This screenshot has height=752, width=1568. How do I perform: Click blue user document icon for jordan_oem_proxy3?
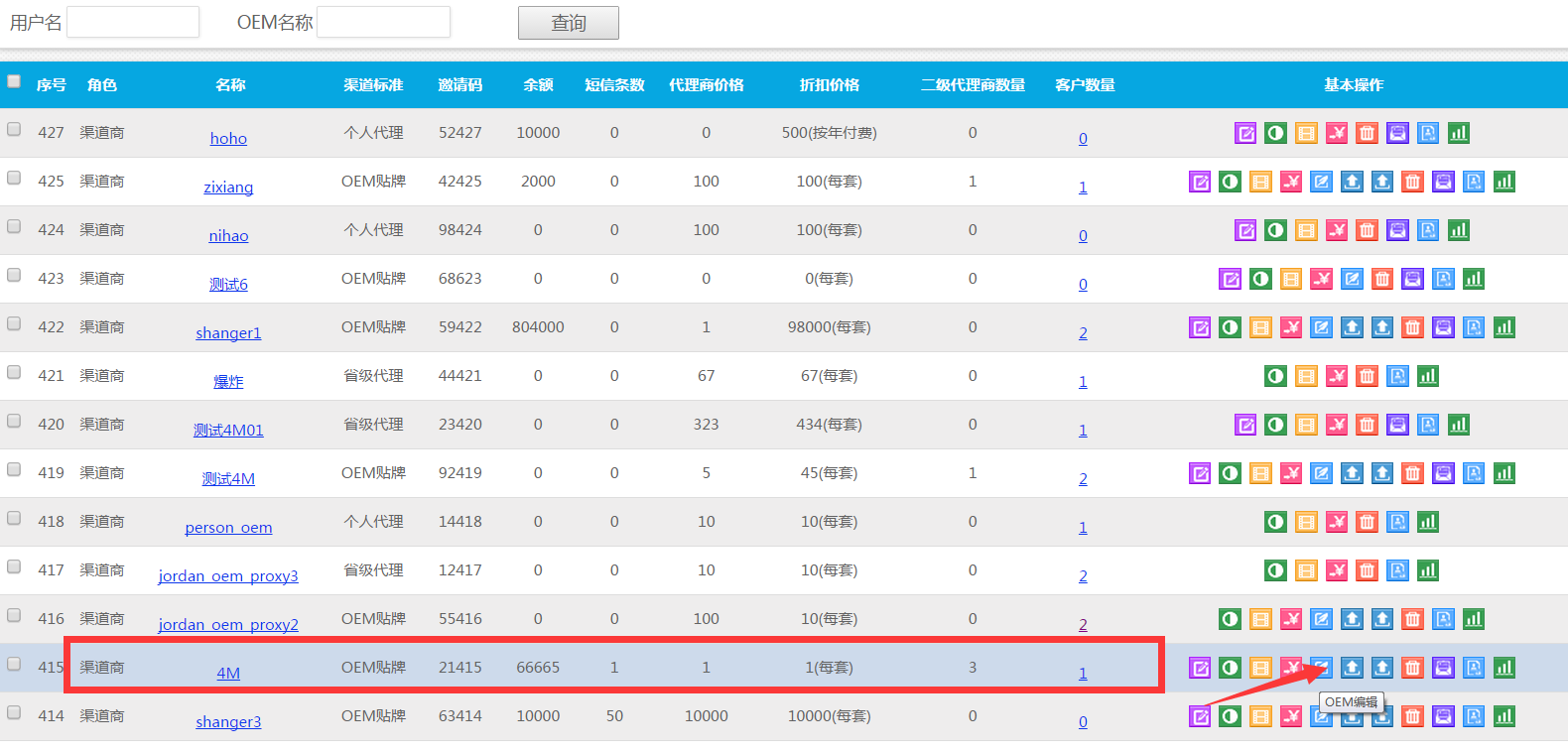[x=1397, y=570]
